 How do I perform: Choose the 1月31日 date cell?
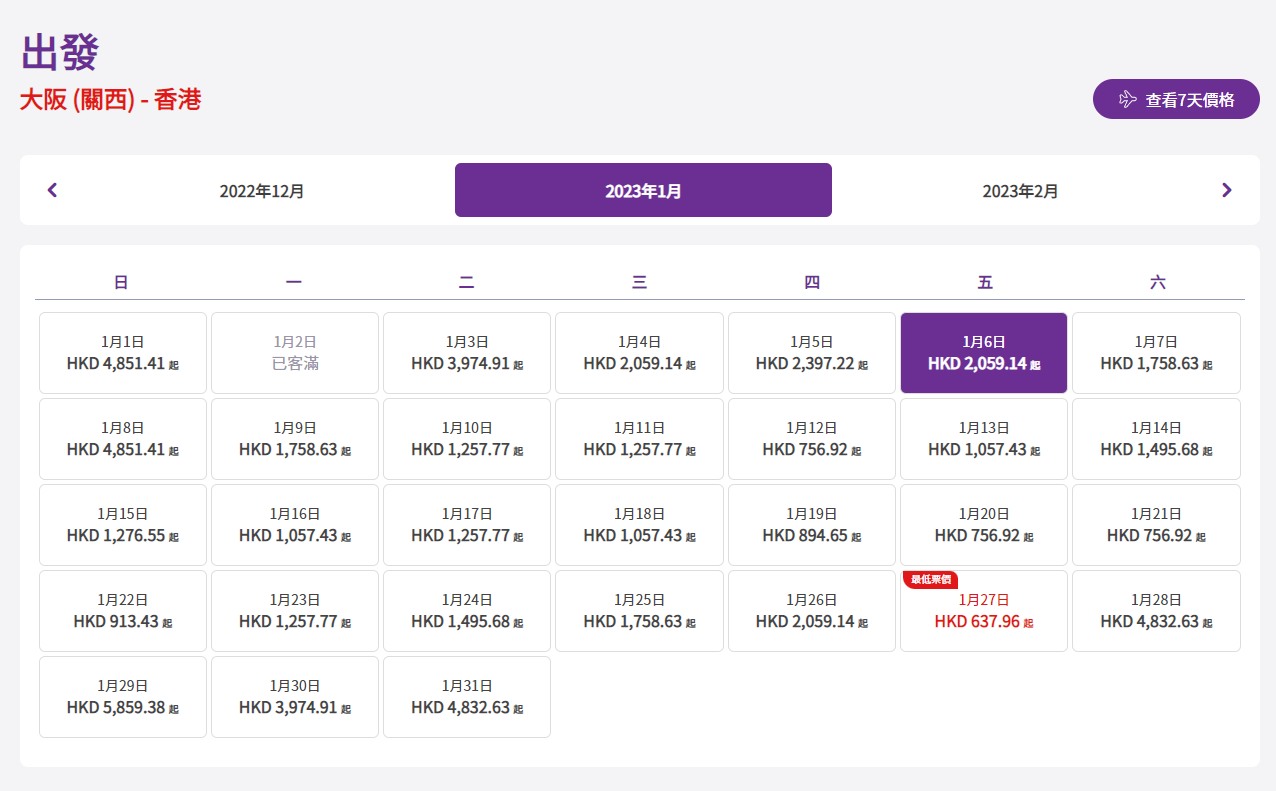point(467,697)
